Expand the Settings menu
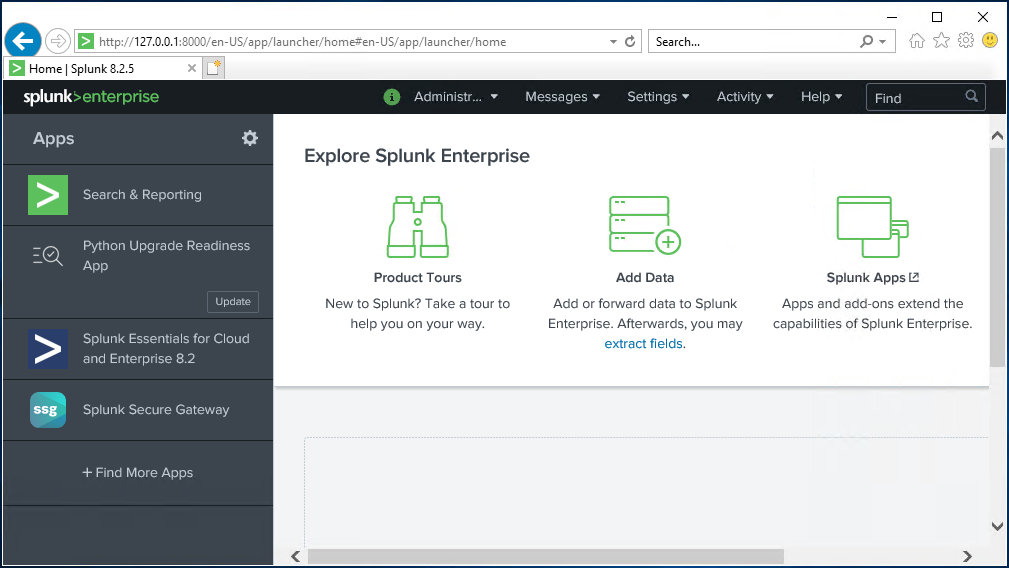The height and width of the screenshot is (568, 1009). tap(658, 96)
